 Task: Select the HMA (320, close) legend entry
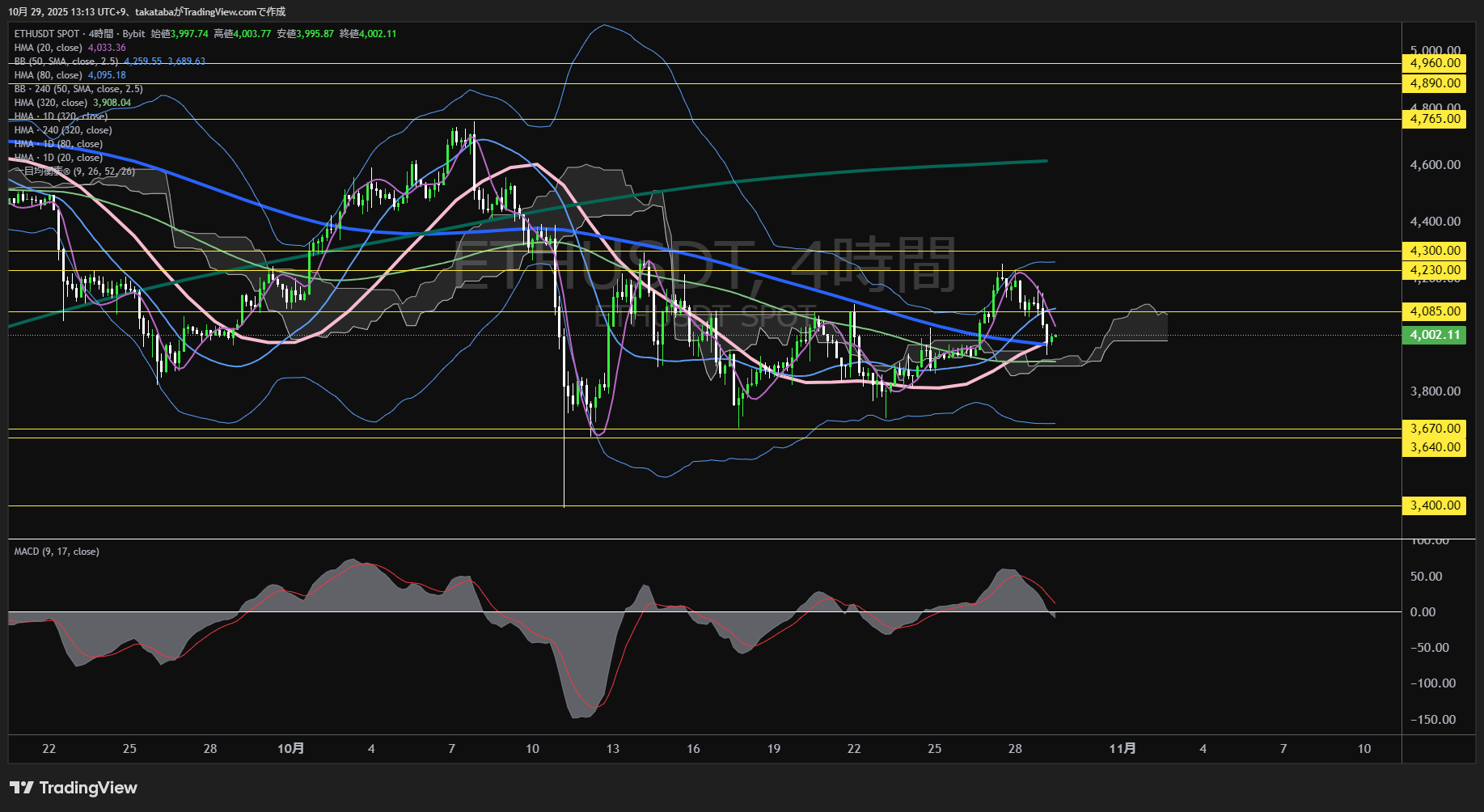pos(51,103)
